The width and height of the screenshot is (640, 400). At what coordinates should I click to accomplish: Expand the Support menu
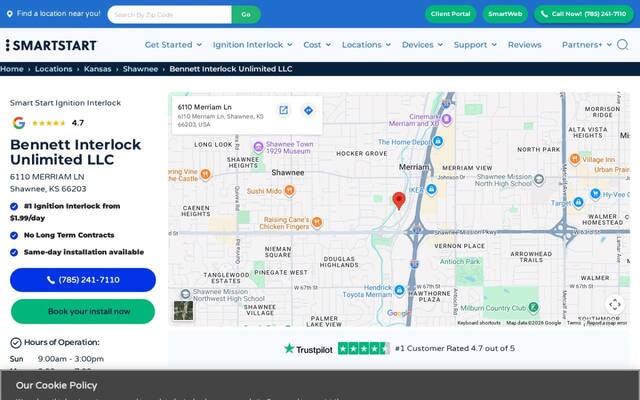[475, 44]
